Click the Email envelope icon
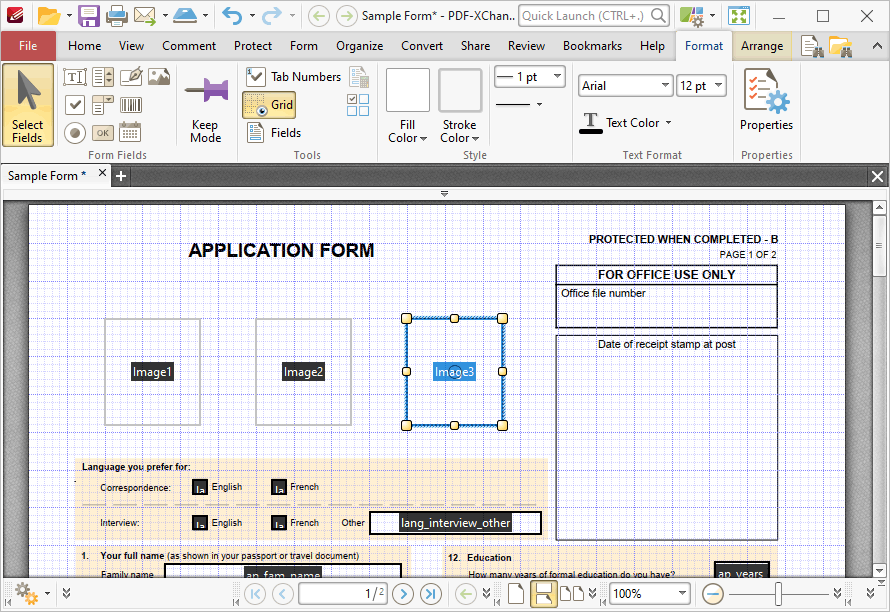 145,16
